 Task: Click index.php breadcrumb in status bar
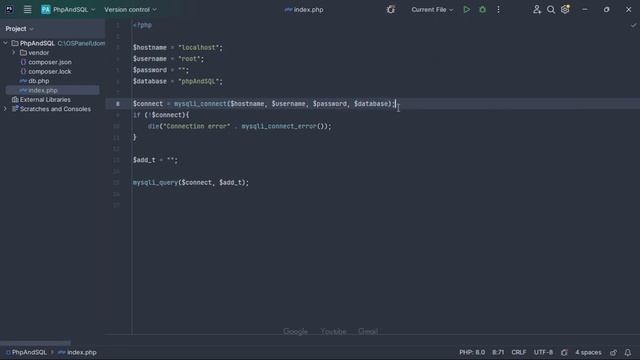point(78,352)
